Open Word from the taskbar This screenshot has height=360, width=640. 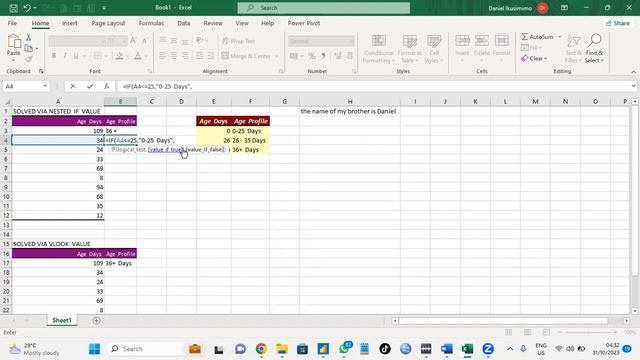(447, 349)
